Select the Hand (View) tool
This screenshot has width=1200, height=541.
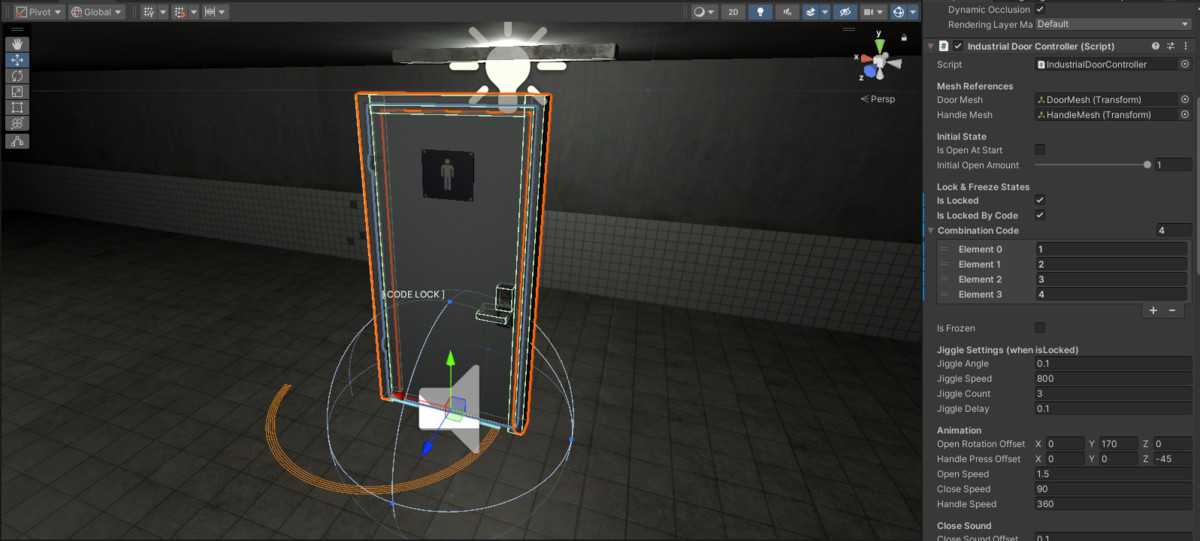18,45
